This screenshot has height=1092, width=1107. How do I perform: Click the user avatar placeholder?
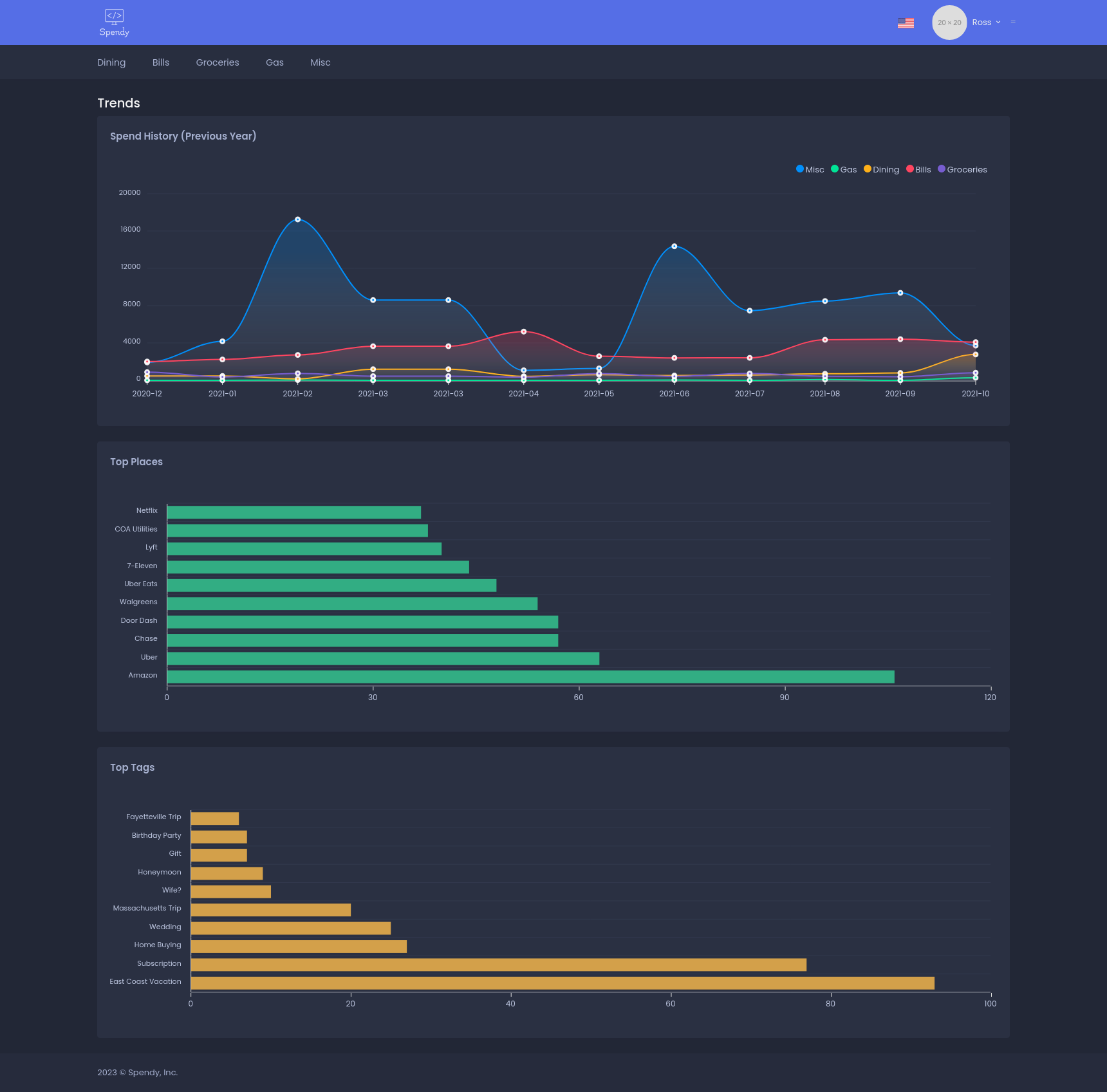(949, 23)
